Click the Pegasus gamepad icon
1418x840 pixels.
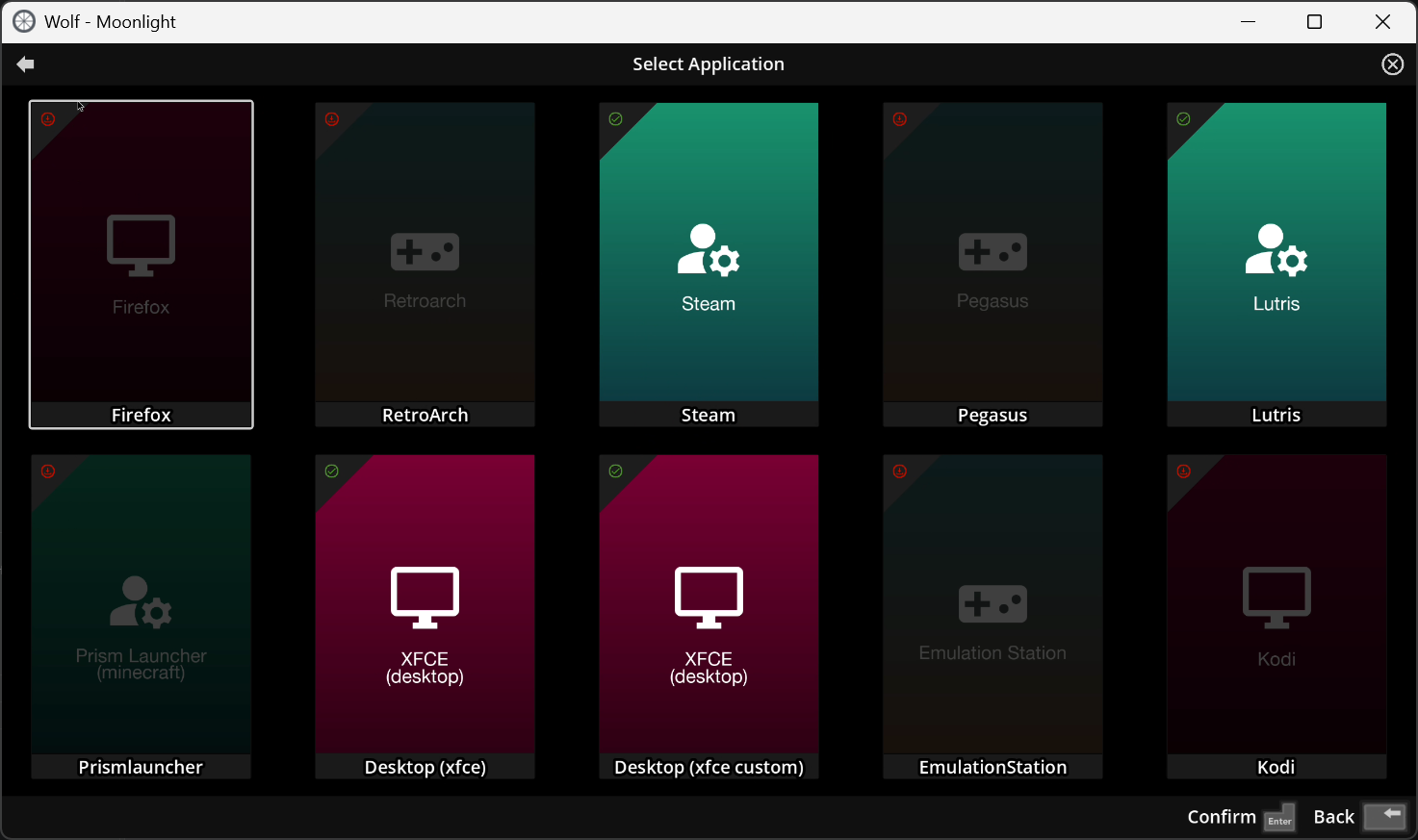point(993,252)
